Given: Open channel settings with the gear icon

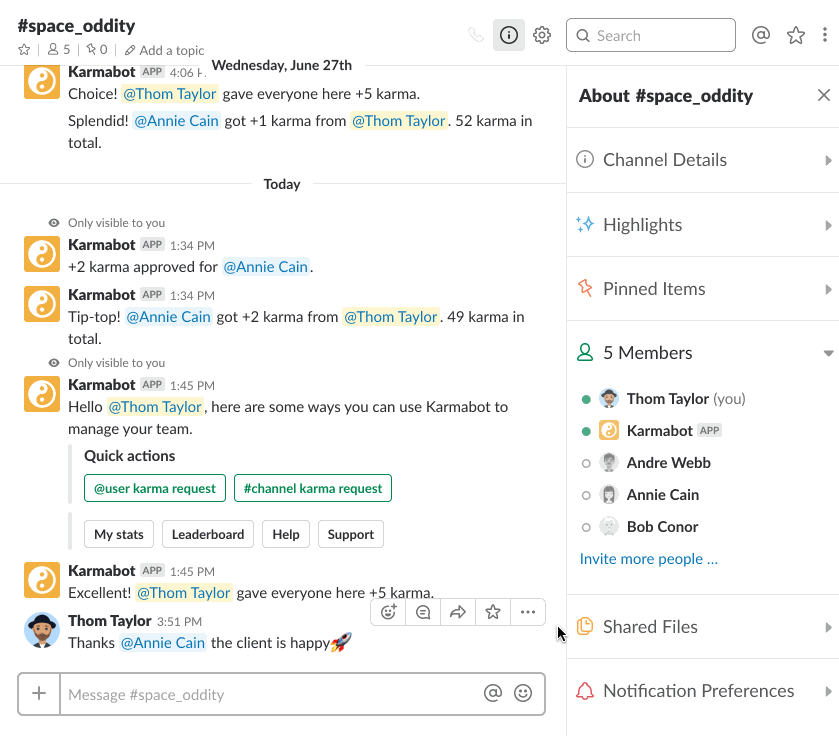Looking at the screenshot, I should [x=542, y=34].
